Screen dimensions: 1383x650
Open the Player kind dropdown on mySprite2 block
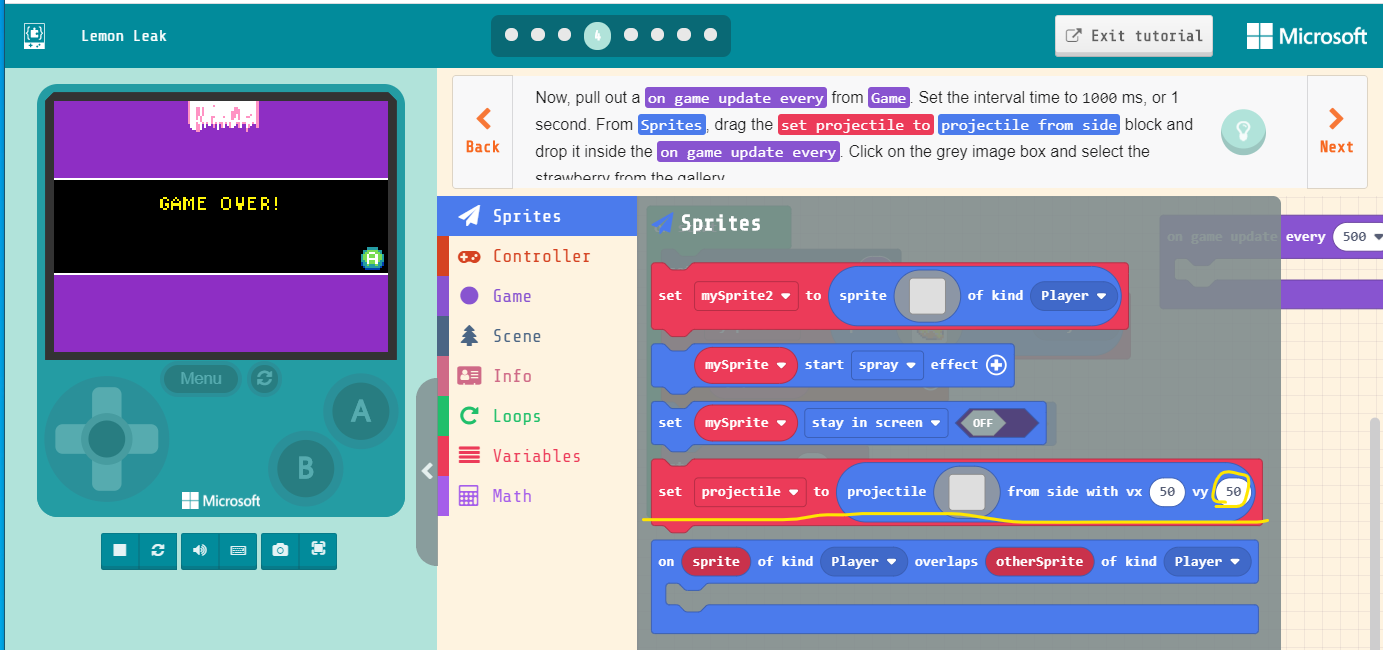[1073, 295]
